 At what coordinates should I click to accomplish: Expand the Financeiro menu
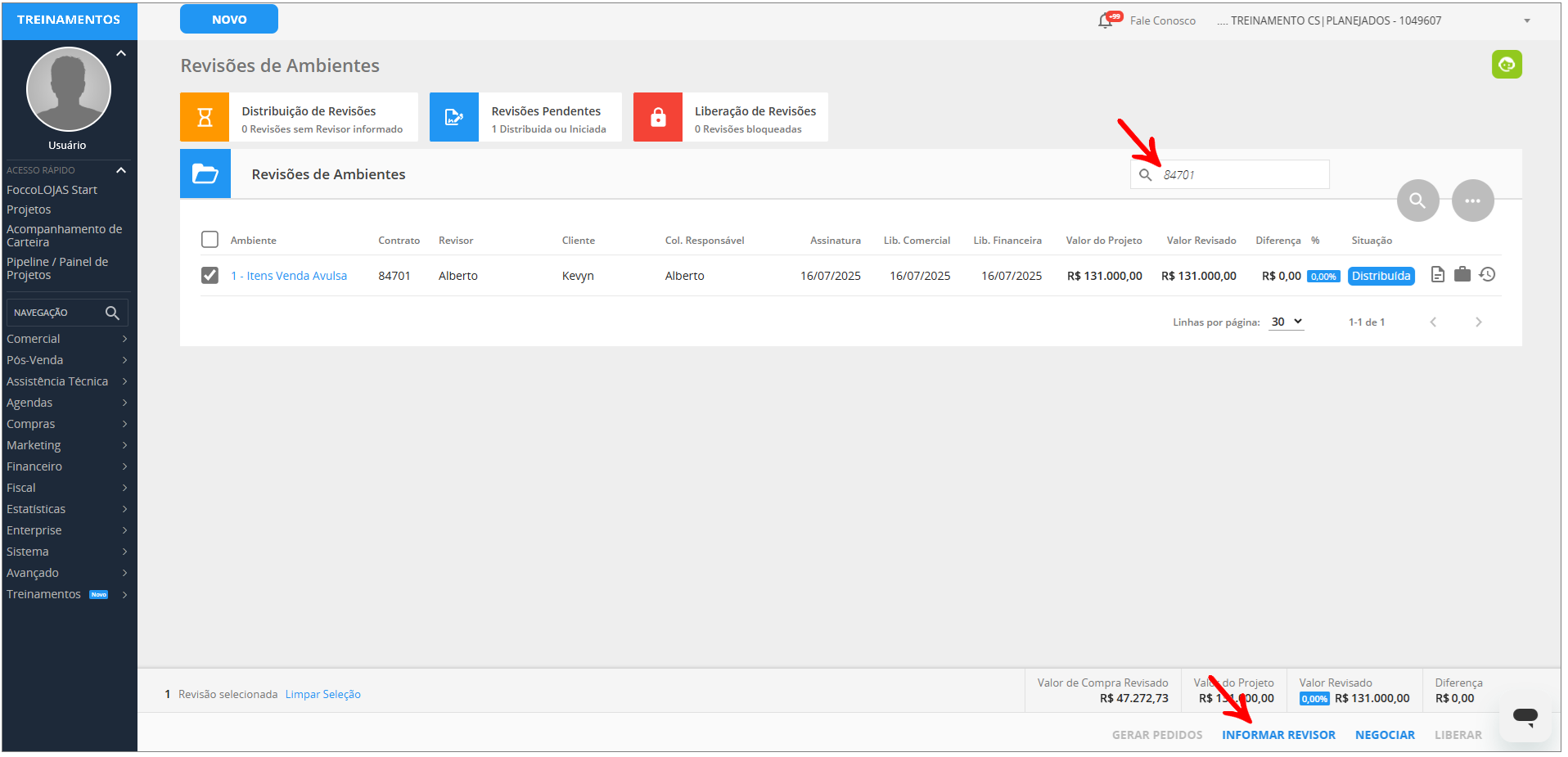pos(65,466)
